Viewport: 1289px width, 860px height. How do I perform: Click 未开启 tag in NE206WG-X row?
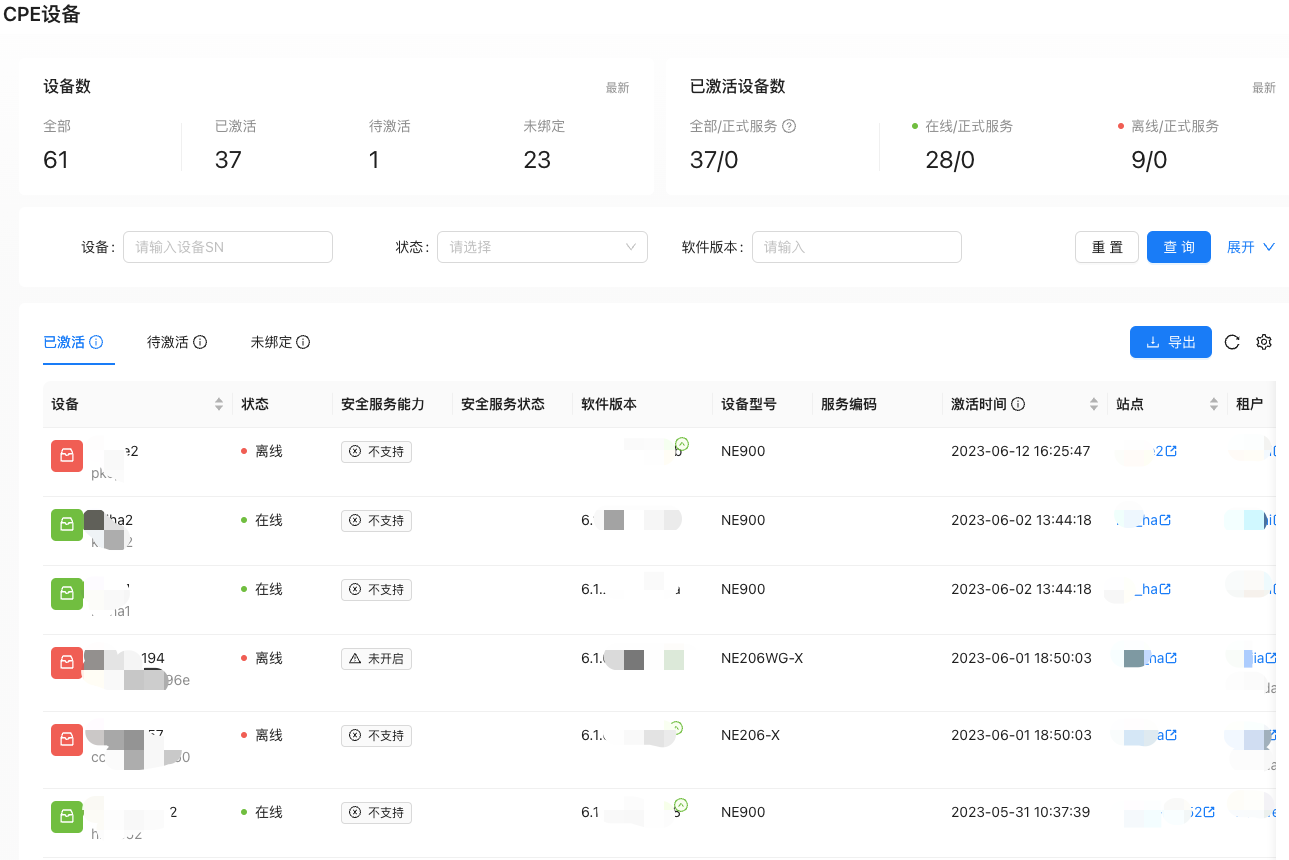click(376, 659)
